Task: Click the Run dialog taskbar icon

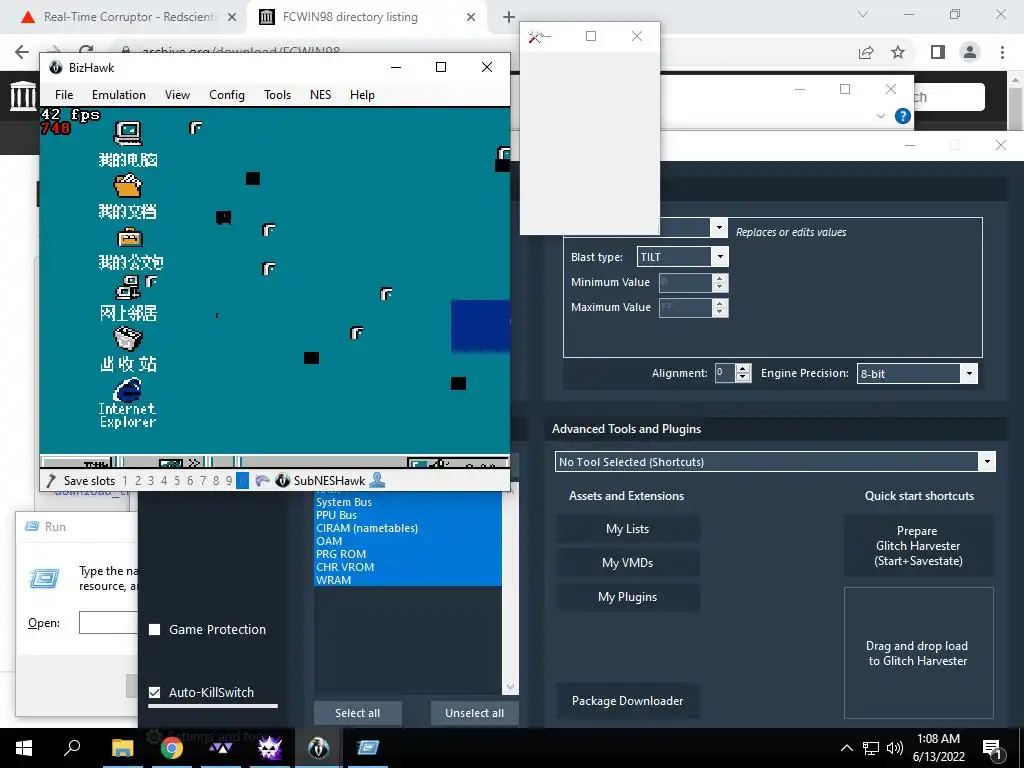Action: click(368, 748)
